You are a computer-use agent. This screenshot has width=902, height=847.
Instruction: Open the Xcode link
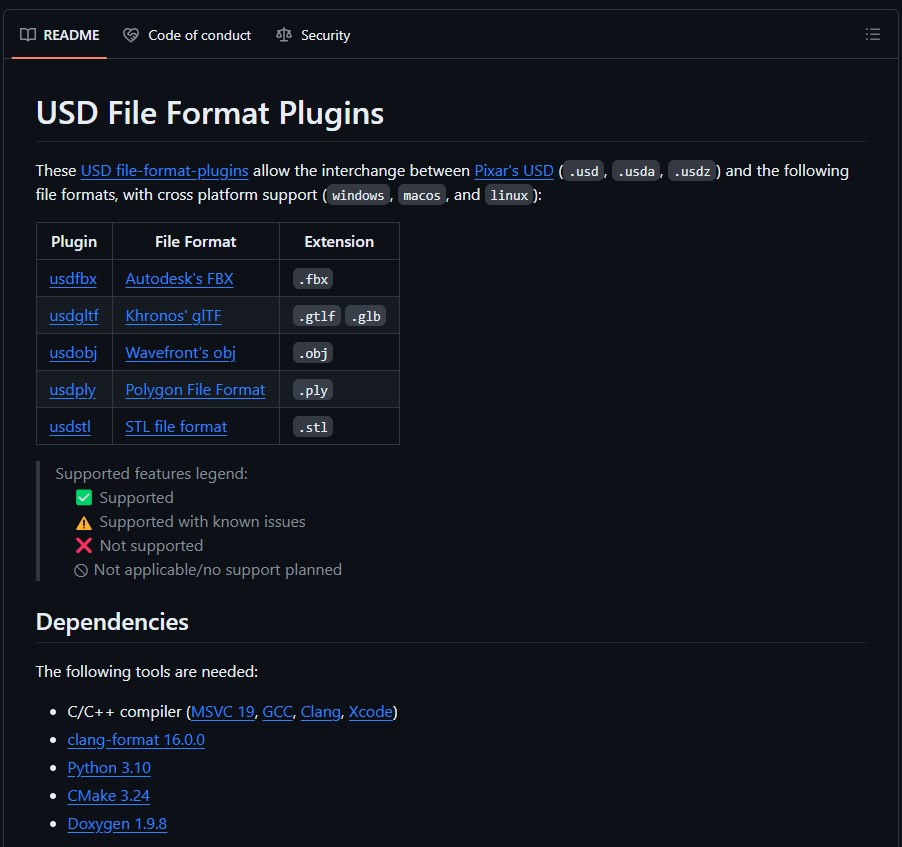point(370,712)
